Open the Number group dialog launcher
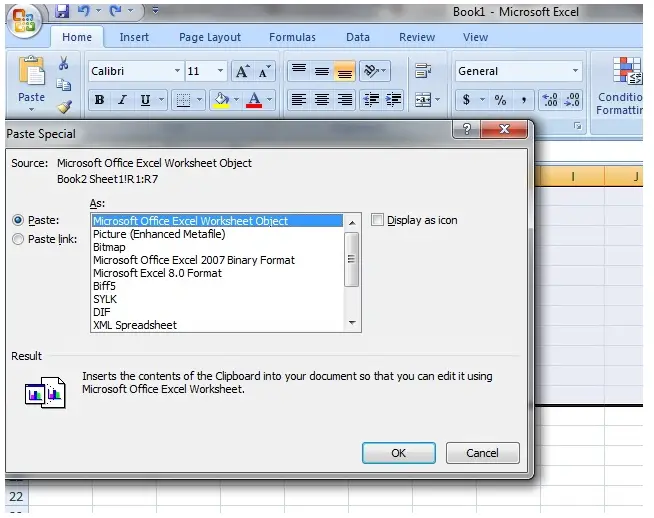Viewport: 654px width, 518px height. (x=578, y=126)
